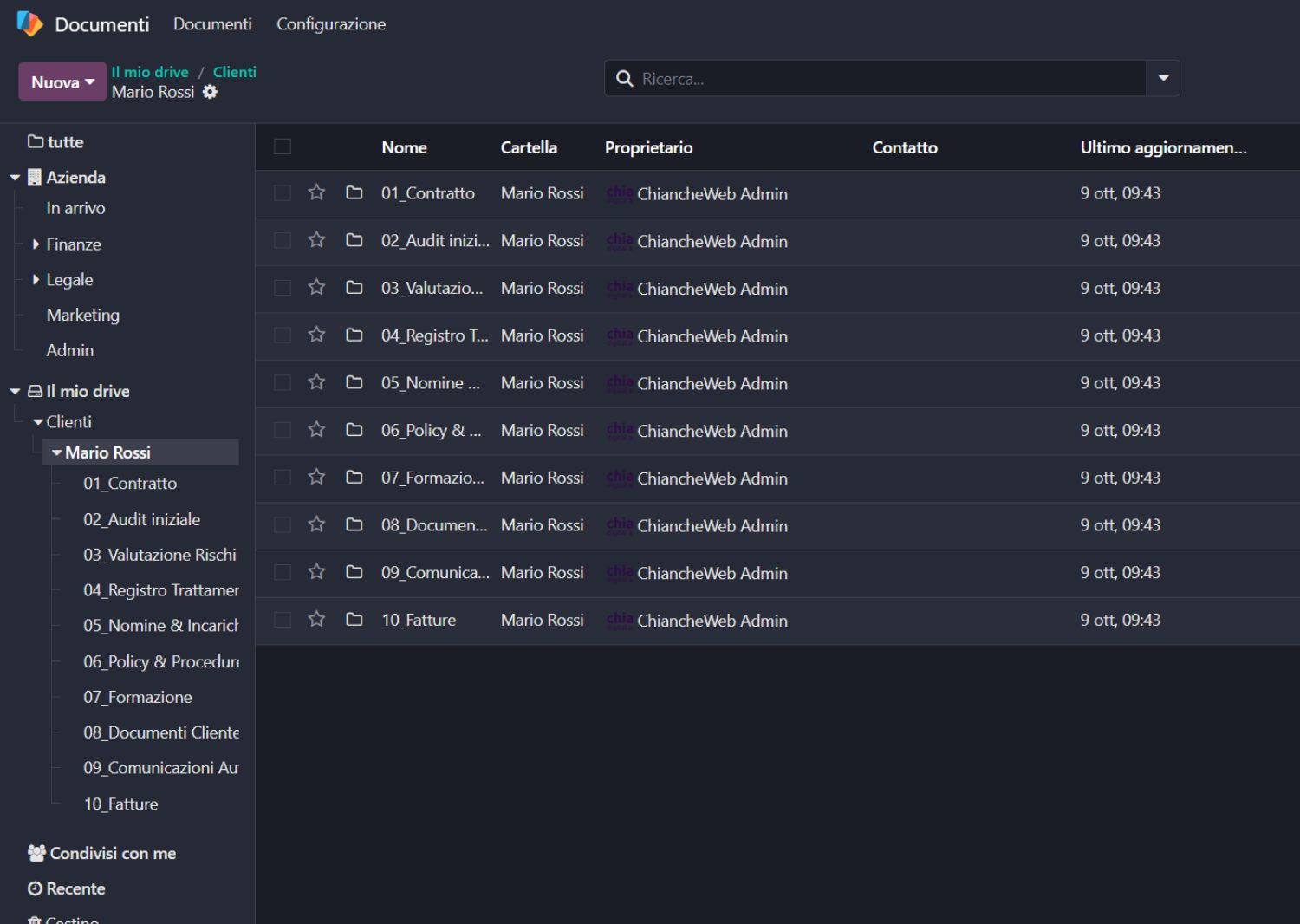1300x924 pixels.
Task: Star the 05_Nomine row
Action: pos(316,382)
